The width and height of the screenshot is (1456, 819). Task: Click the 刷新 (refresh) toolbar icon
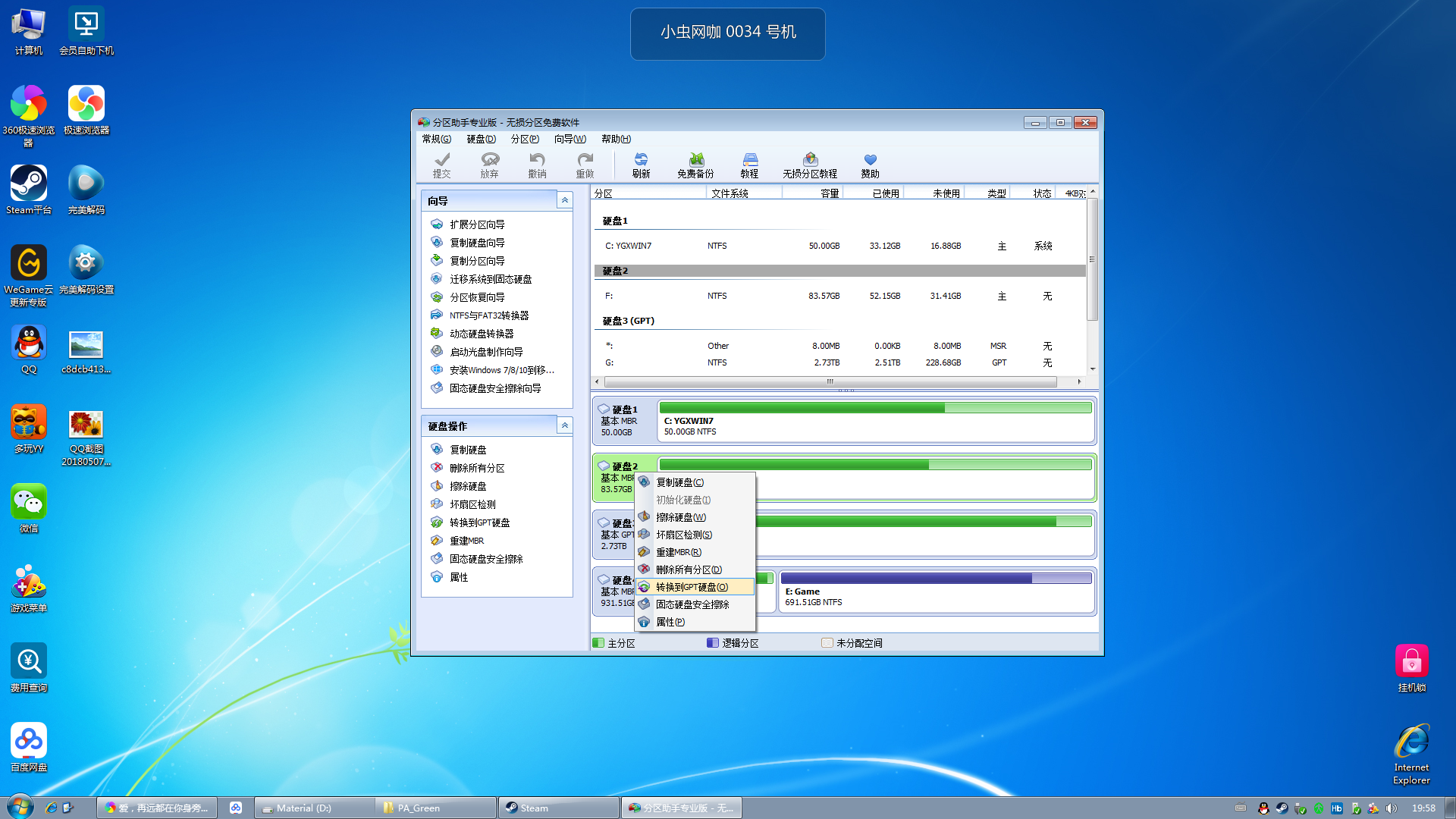[642, 165]
